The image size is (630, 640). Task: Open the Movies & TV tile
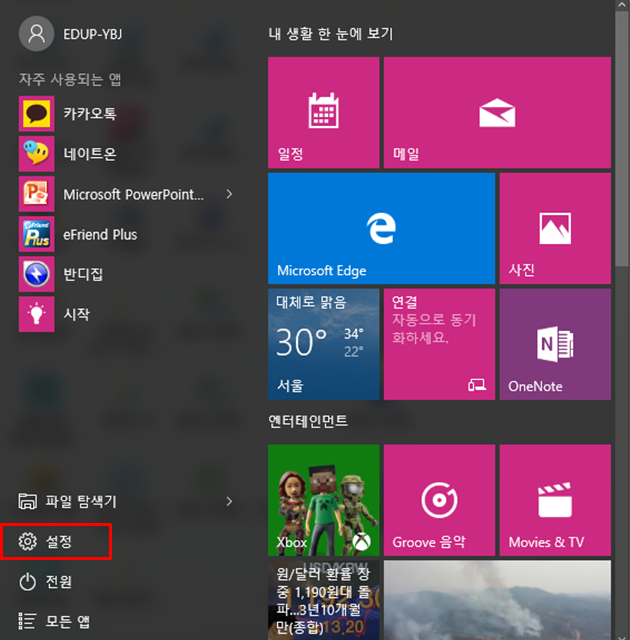(x=555, y=500)
